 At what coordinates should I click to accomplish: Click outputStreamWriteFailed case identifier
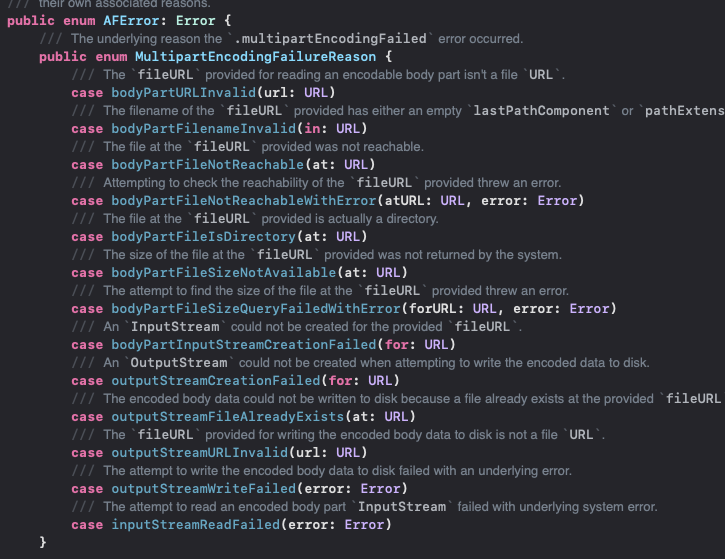(x=203, y=489)
